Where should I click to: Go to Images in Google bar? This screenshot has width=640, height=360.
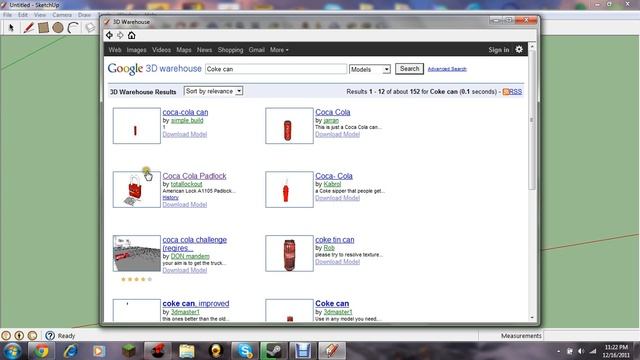136,50
